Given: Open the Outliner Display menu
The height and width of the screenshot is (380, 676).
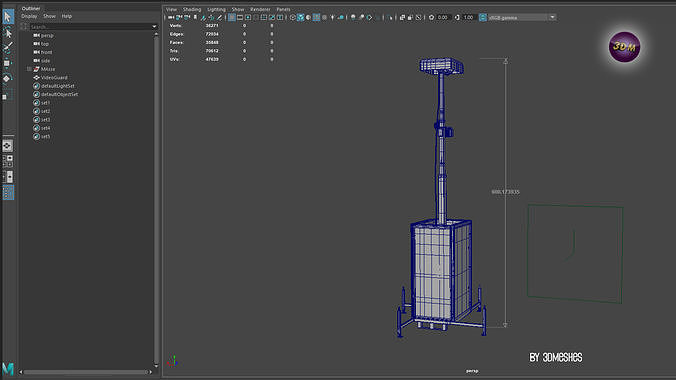Looking at the screenshot, I should tap(29, 16).
